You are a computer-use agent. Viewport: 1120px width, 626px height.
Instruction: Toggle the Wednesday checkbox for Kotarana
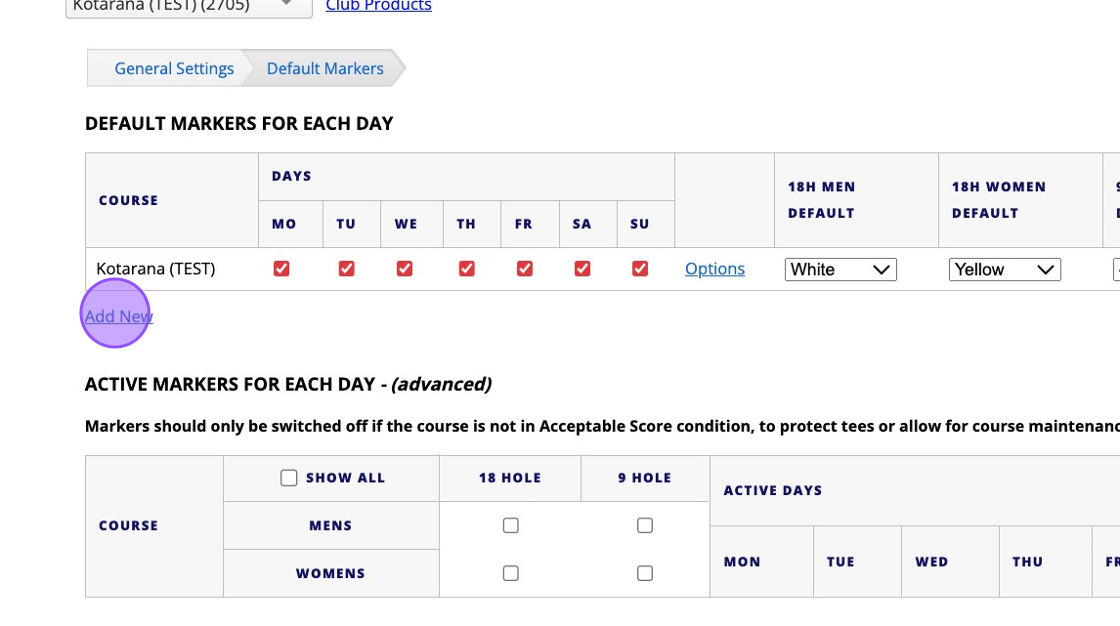coord(404,269)
